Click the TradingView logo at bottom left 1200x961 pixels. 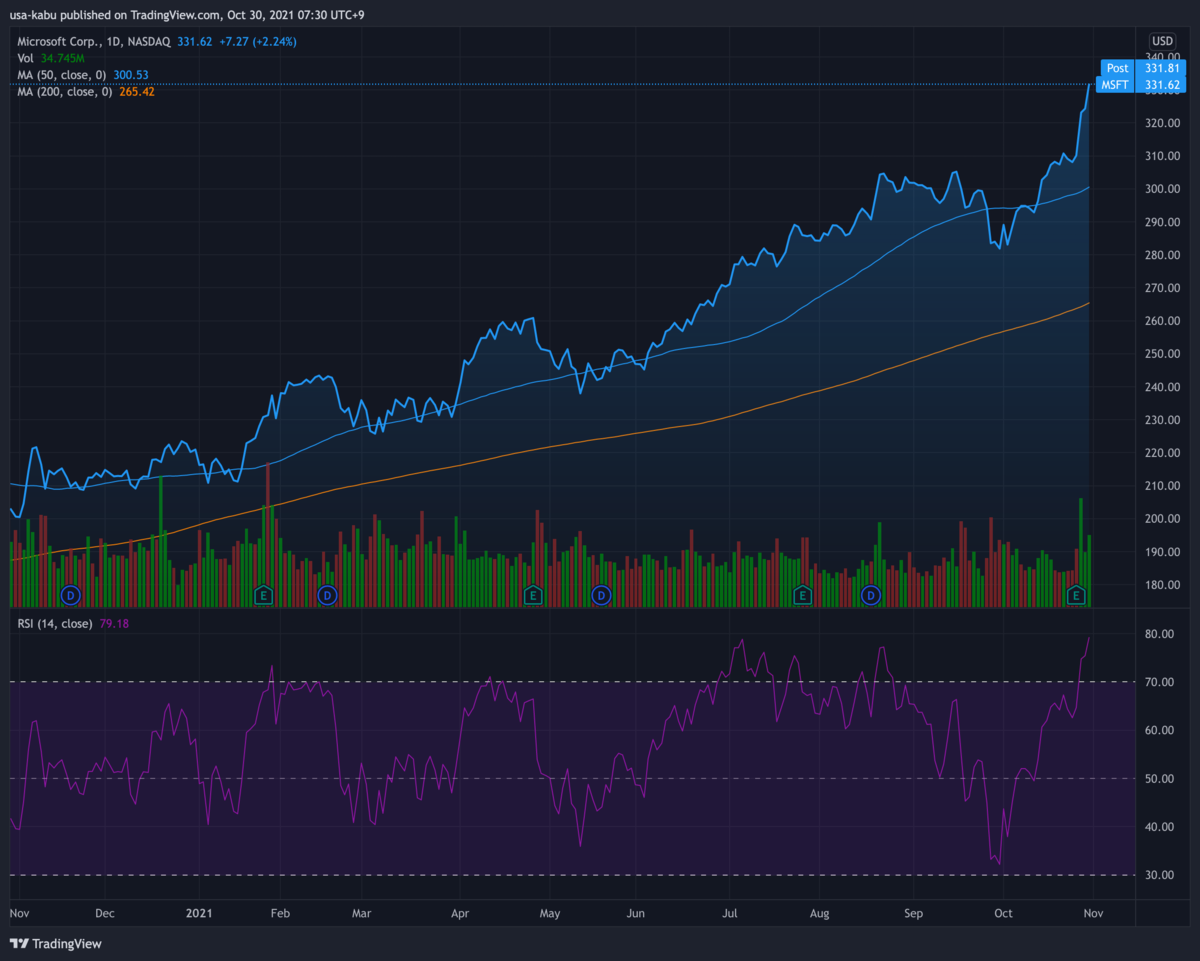click(56, 943)
